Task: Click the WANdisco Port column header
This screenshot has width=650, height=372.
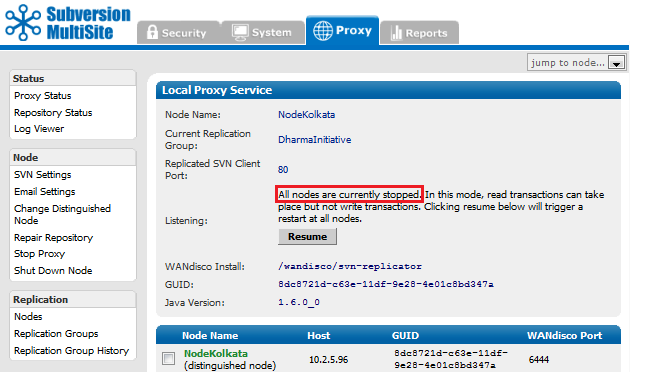Action: [564, 336]
